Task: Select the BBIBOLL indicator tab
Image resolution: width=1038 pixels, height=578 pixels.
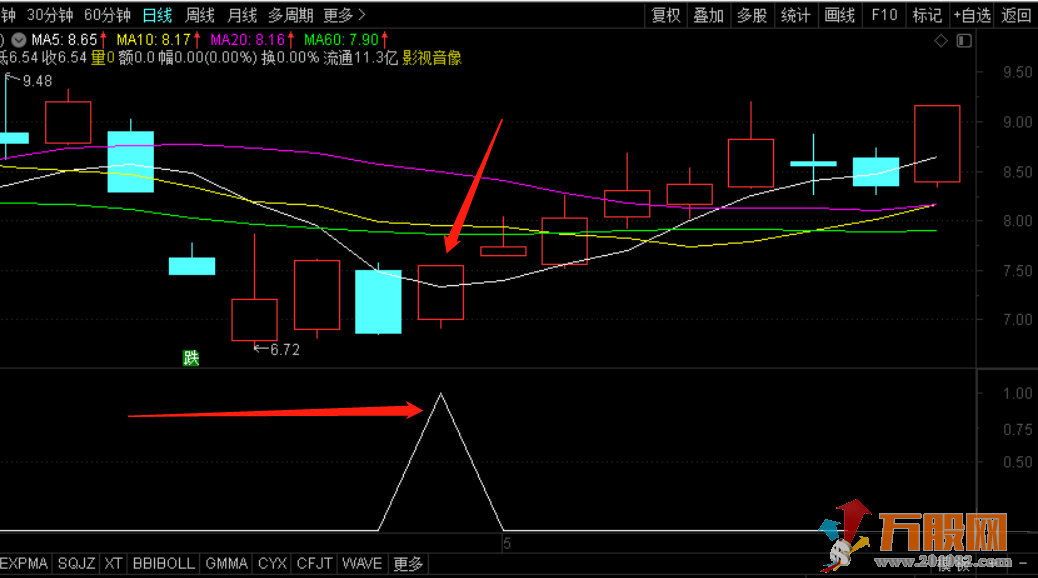Action: [164, 563]
